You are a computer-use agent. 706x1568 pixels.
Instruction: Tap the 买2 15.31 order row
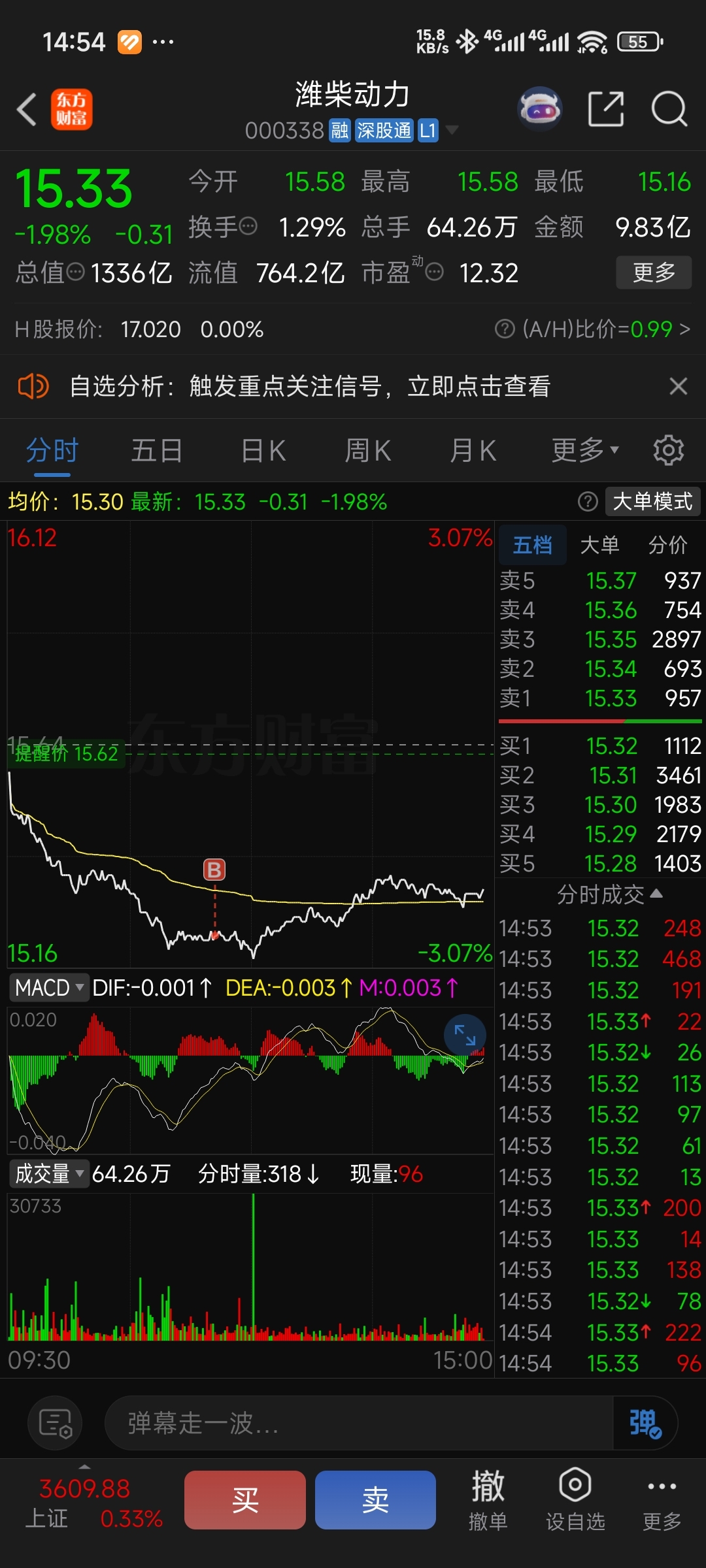[x=600, y=776]
